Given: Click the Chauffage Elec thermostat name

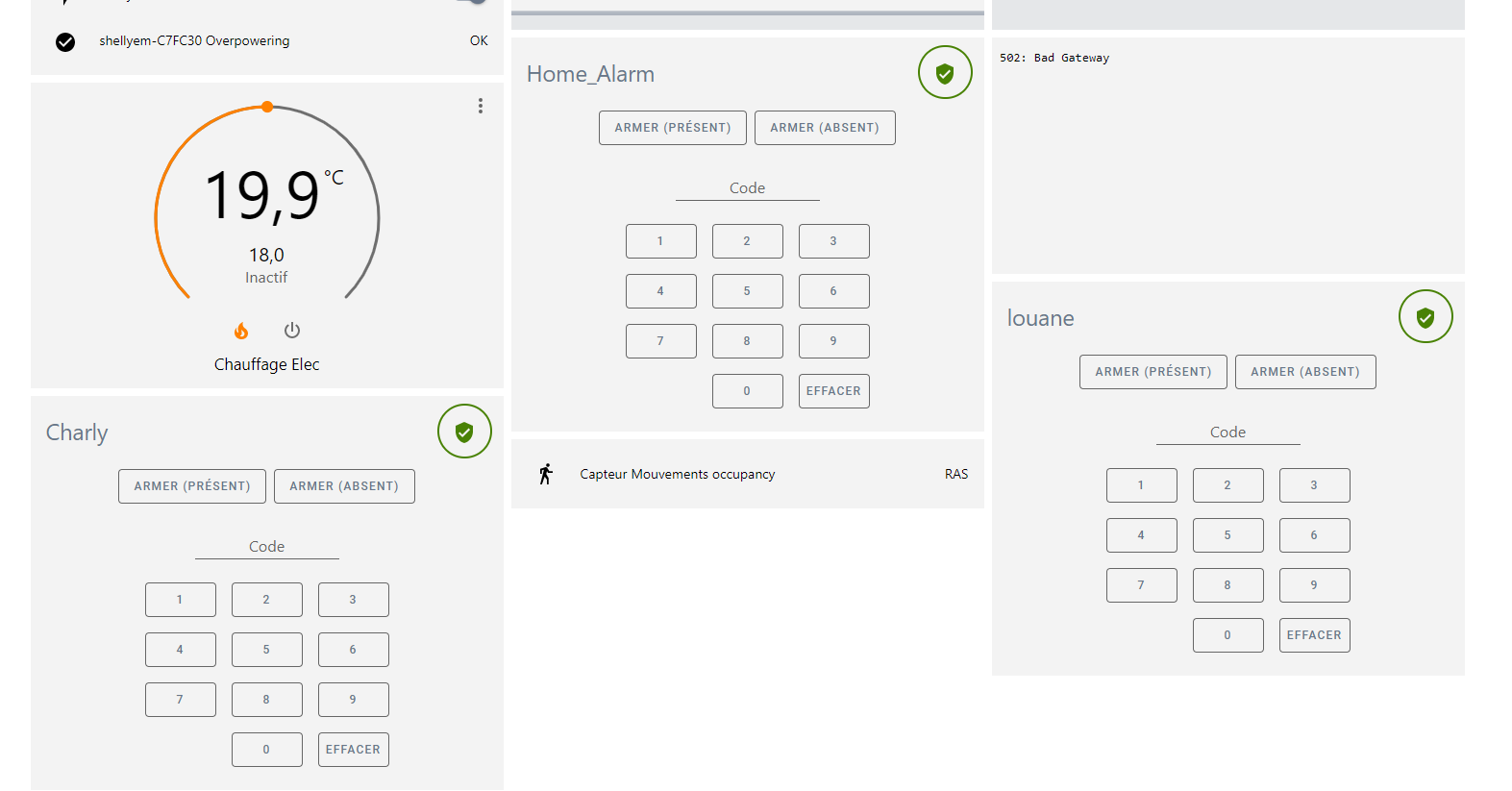Looking at the screenshot, I should [267, 364].
